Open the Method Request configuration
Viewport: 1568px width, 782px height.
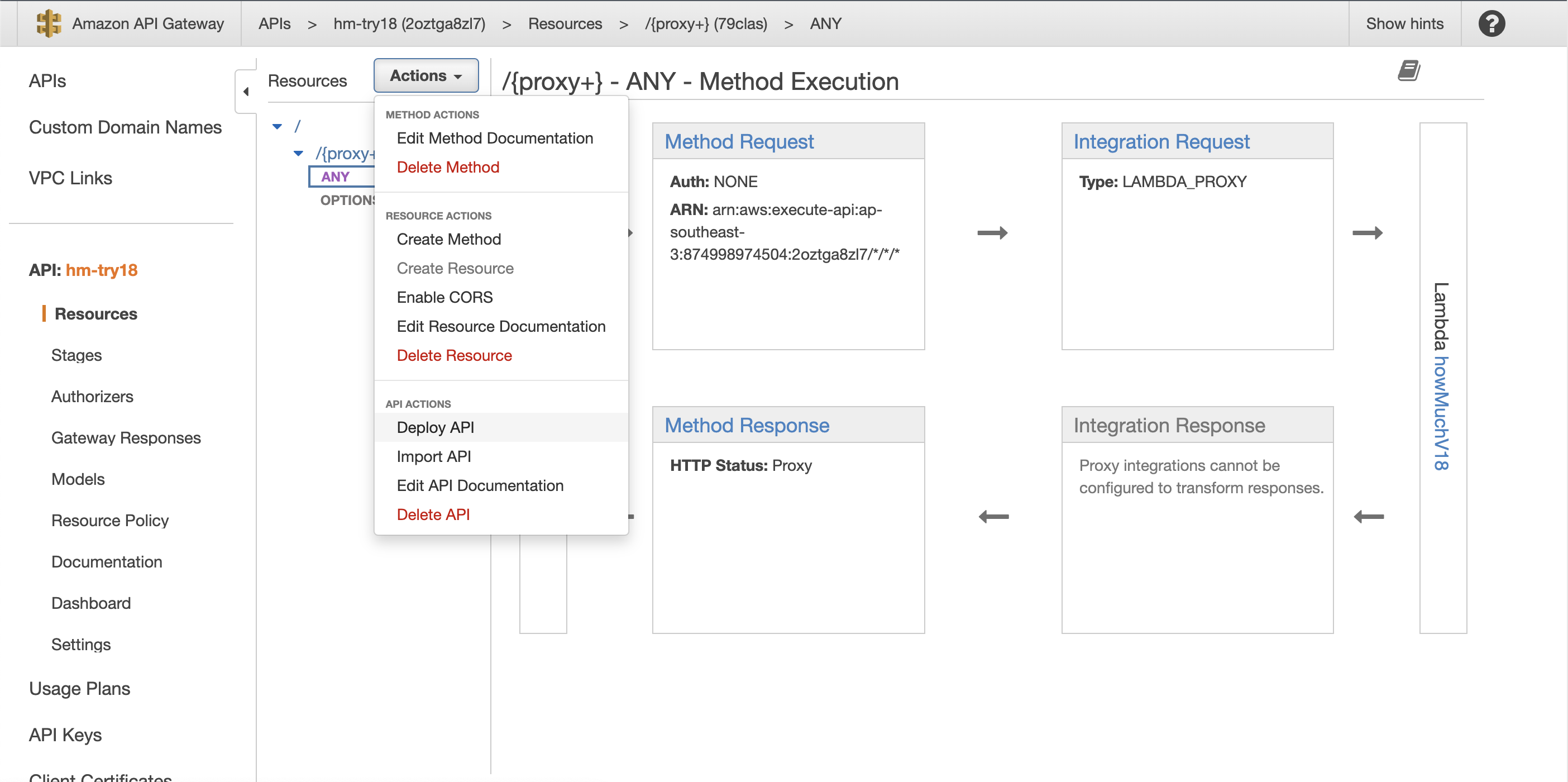(739, 141)
